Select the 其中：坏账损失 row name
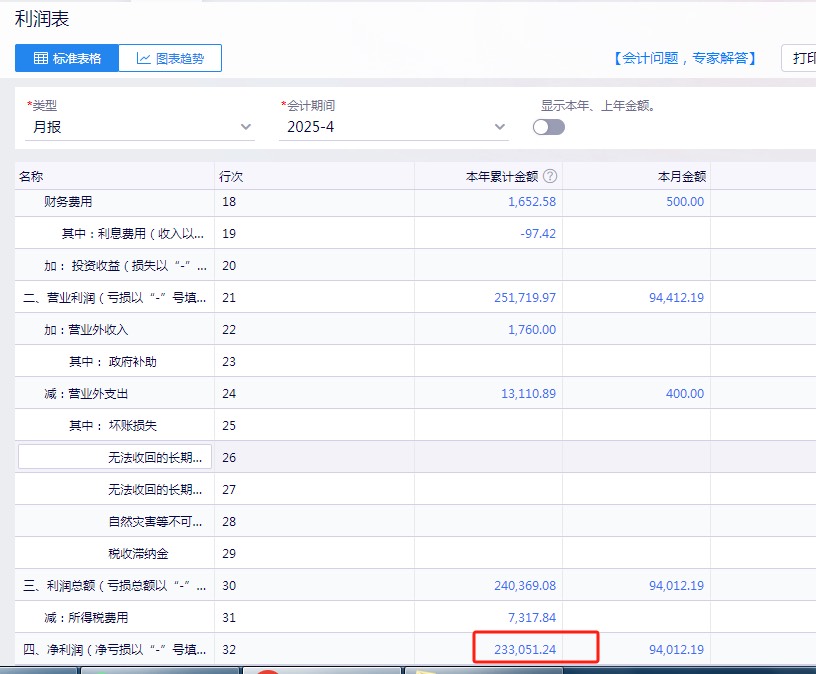 (x=113, y=426)
